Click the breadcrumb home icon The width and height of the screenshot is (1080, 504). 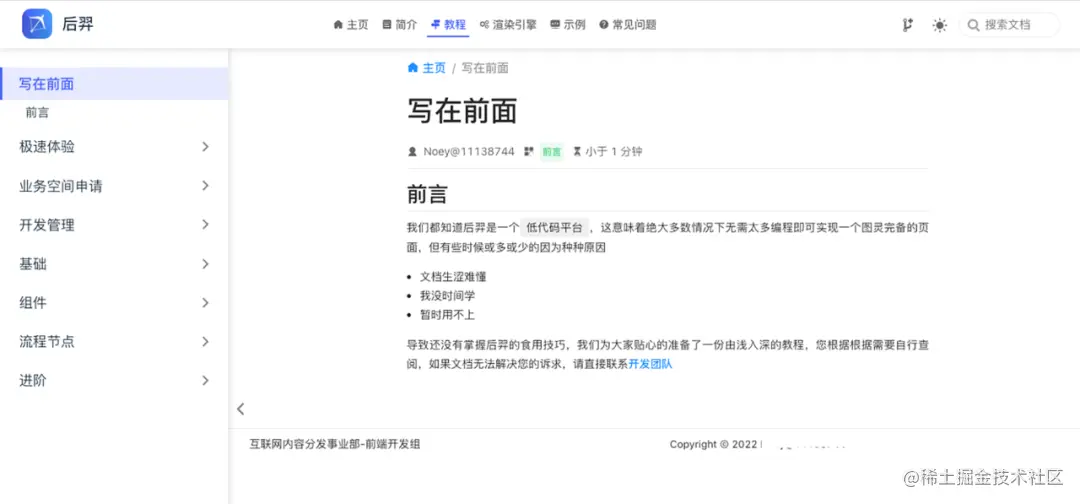coord(413,67)
